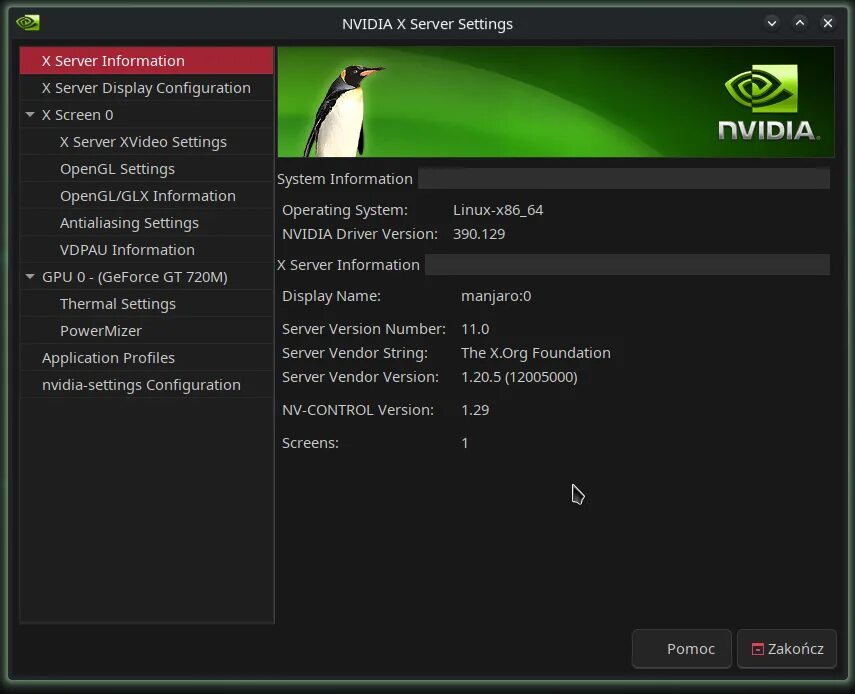Minimize the window with the down chevron
855x694 pixels.
[772, 23]
